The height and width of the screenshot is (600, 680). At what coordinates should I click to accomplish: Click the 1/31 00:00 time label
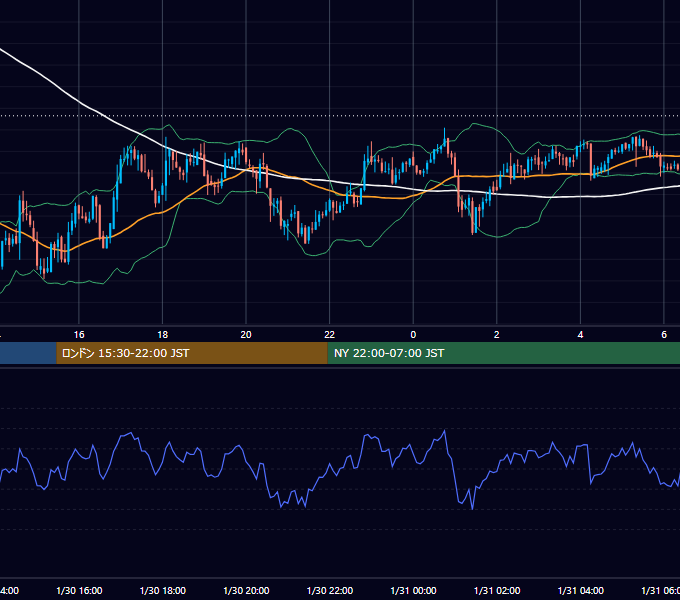[x=413, y=590]
